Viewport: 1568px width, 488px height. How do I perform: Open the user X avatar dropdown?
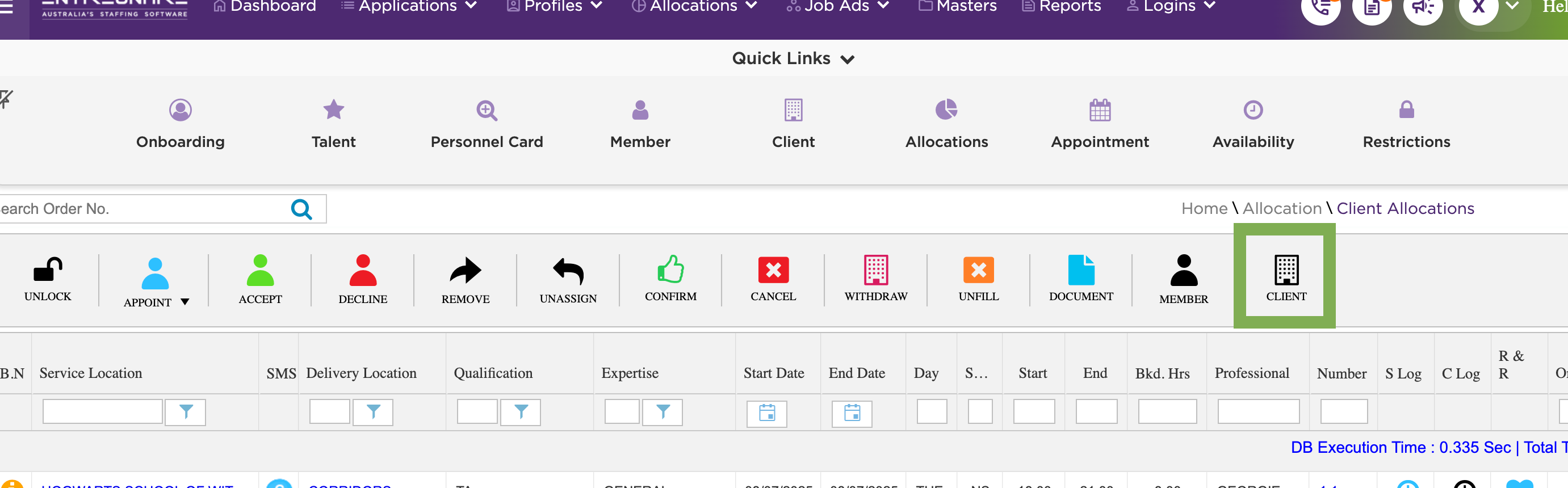pos(1512,6)
